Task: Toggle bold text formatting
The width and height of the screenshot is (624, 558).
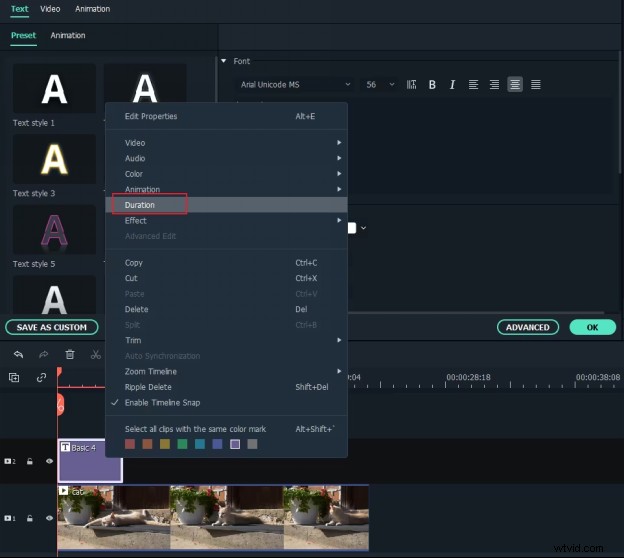Action: tap(432, 84)
